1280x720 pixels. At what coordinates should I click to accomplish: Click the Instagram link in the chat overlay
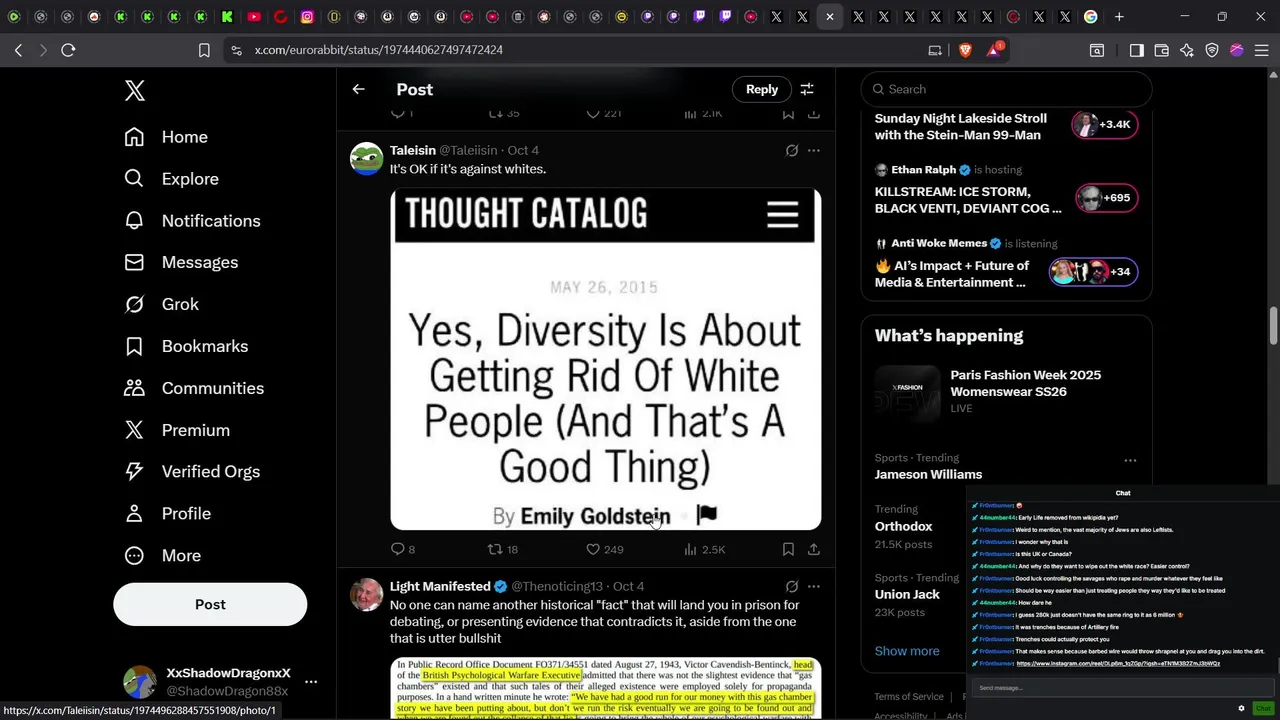(x=1118, y=664)
